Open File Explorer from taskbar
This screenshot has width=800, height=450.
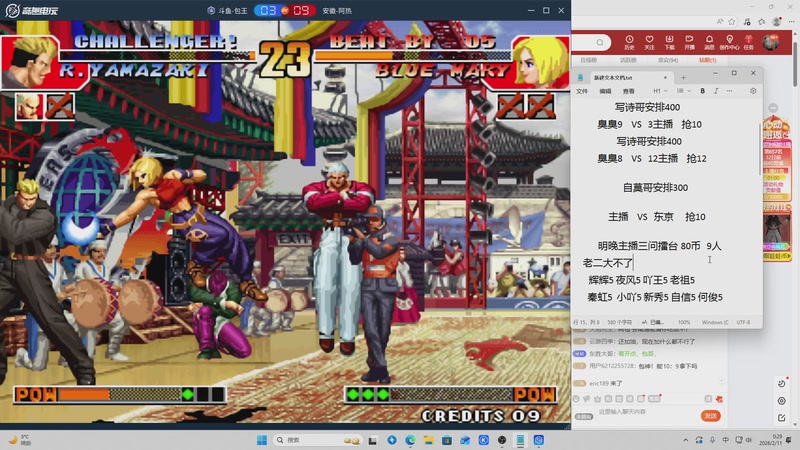coord(429,440)
